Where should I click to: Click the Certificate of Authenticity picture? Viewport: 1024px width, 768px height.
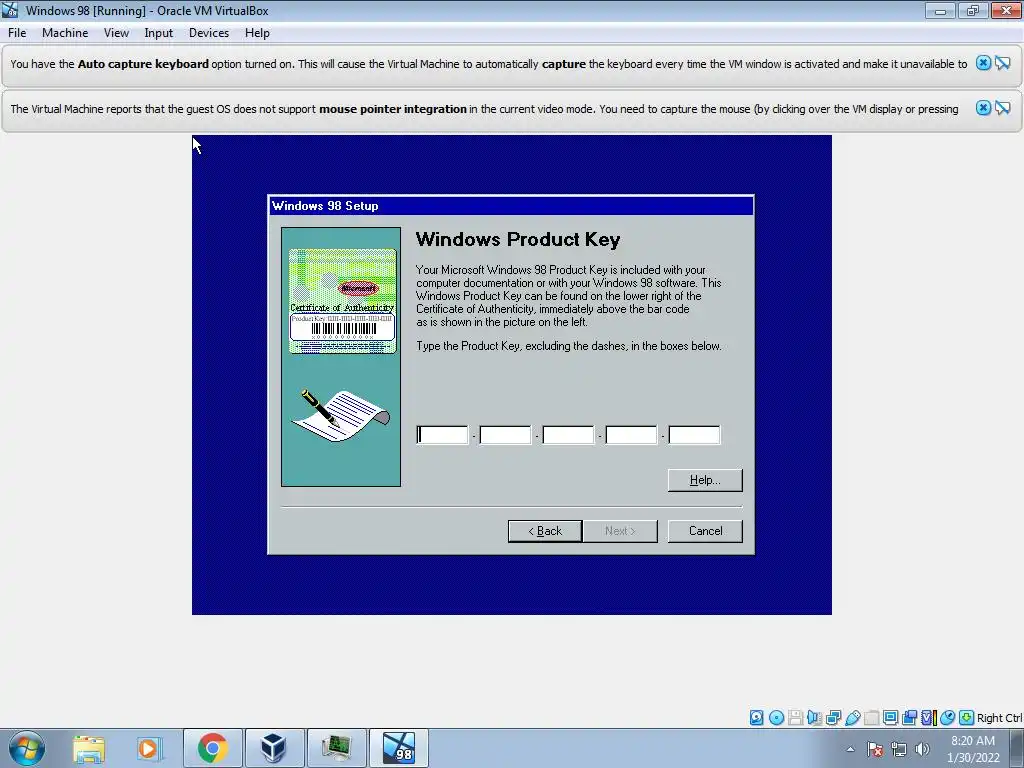342,301
